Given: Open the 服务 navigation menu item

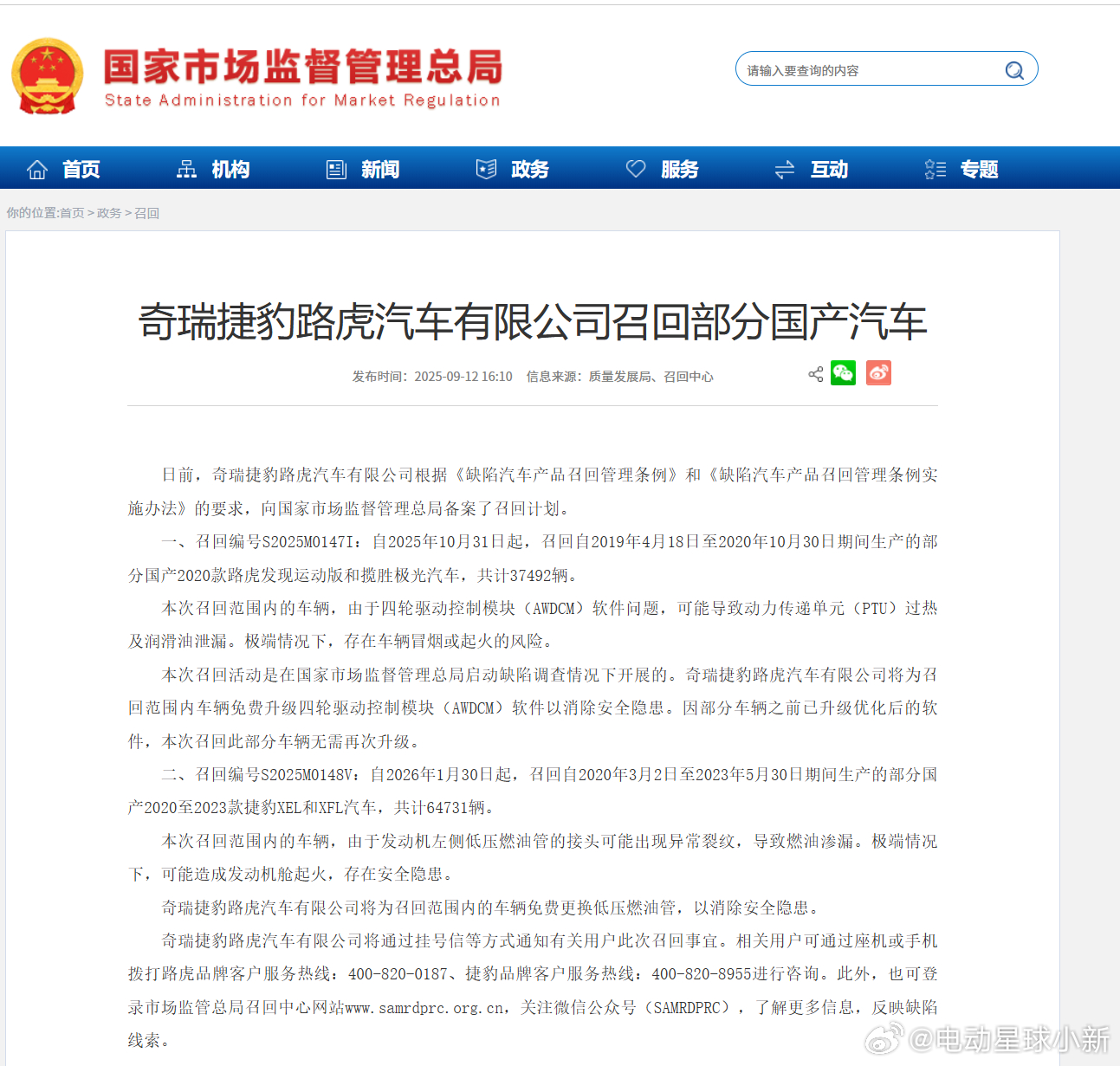Looking at the screenshot, I should click(680, 170).
